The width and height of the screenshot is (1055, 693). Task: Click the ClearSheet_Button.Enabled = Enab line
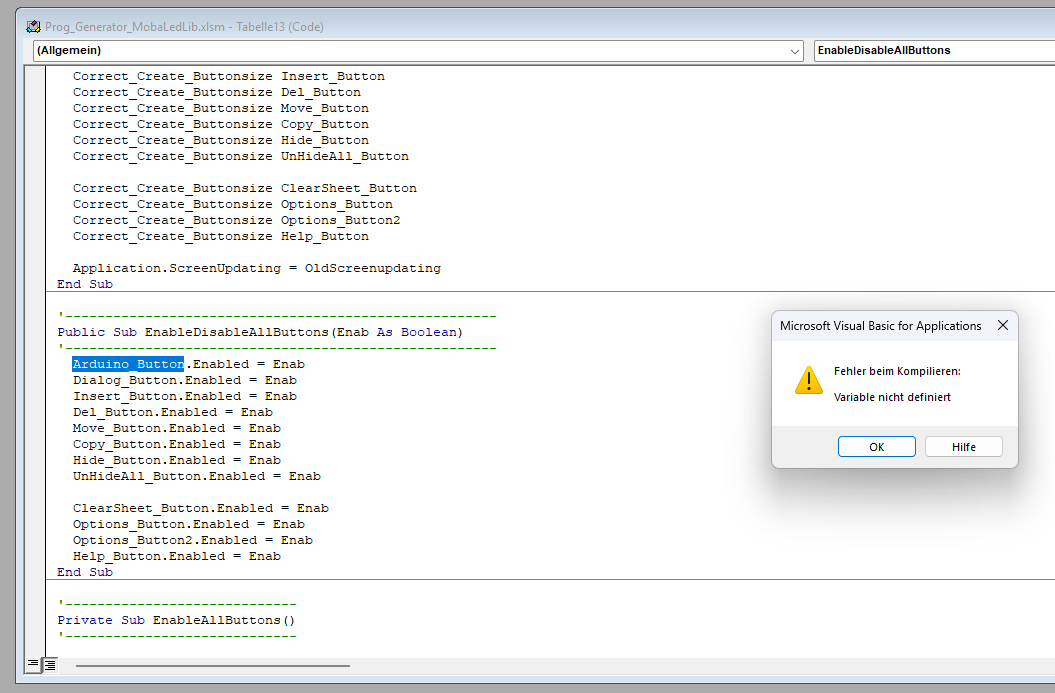[200, 508]
